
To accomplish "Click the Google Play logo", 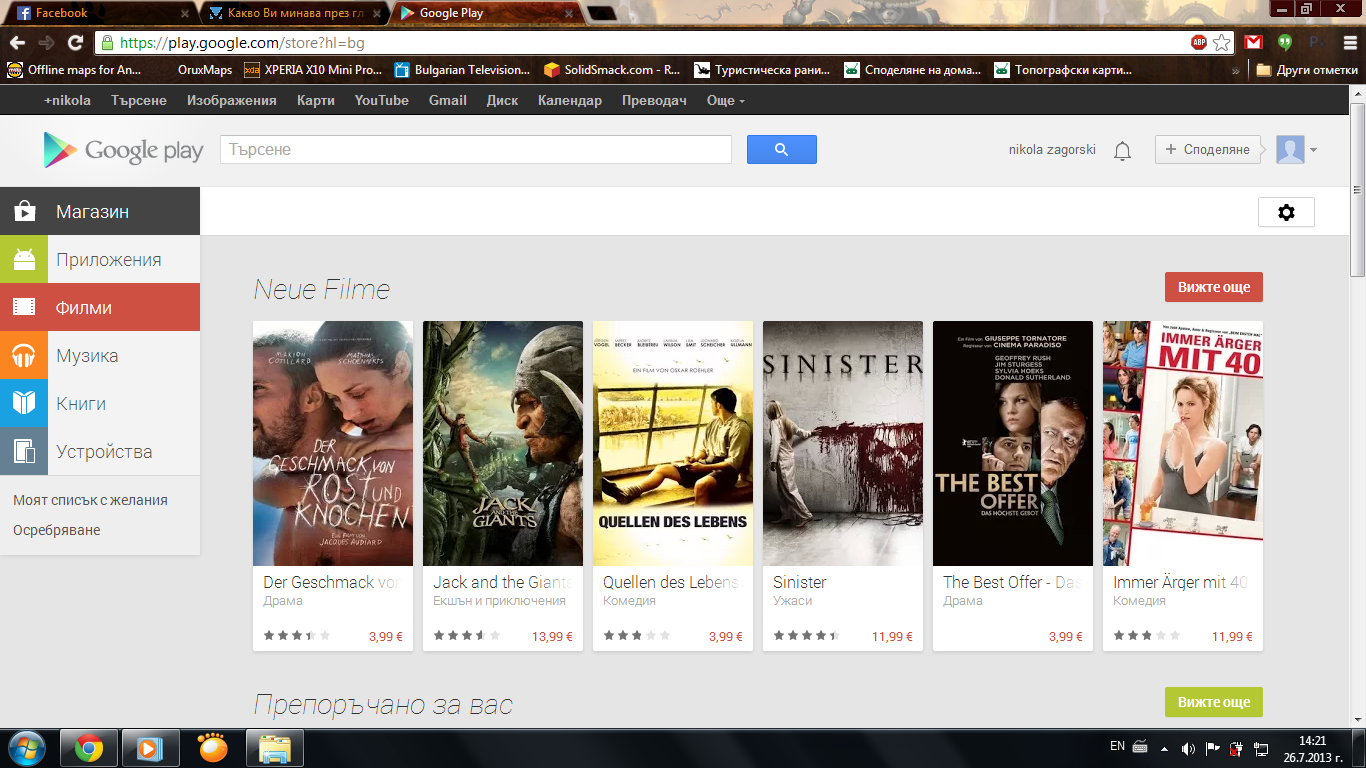I will [124, 150].
